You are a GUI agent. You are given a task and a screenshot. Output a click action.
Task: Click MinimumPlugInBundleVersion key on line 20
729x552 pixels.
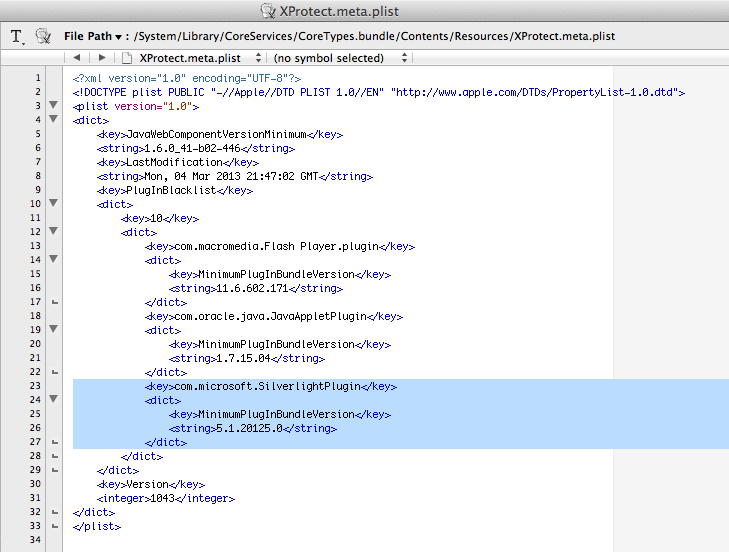[280, 344]
